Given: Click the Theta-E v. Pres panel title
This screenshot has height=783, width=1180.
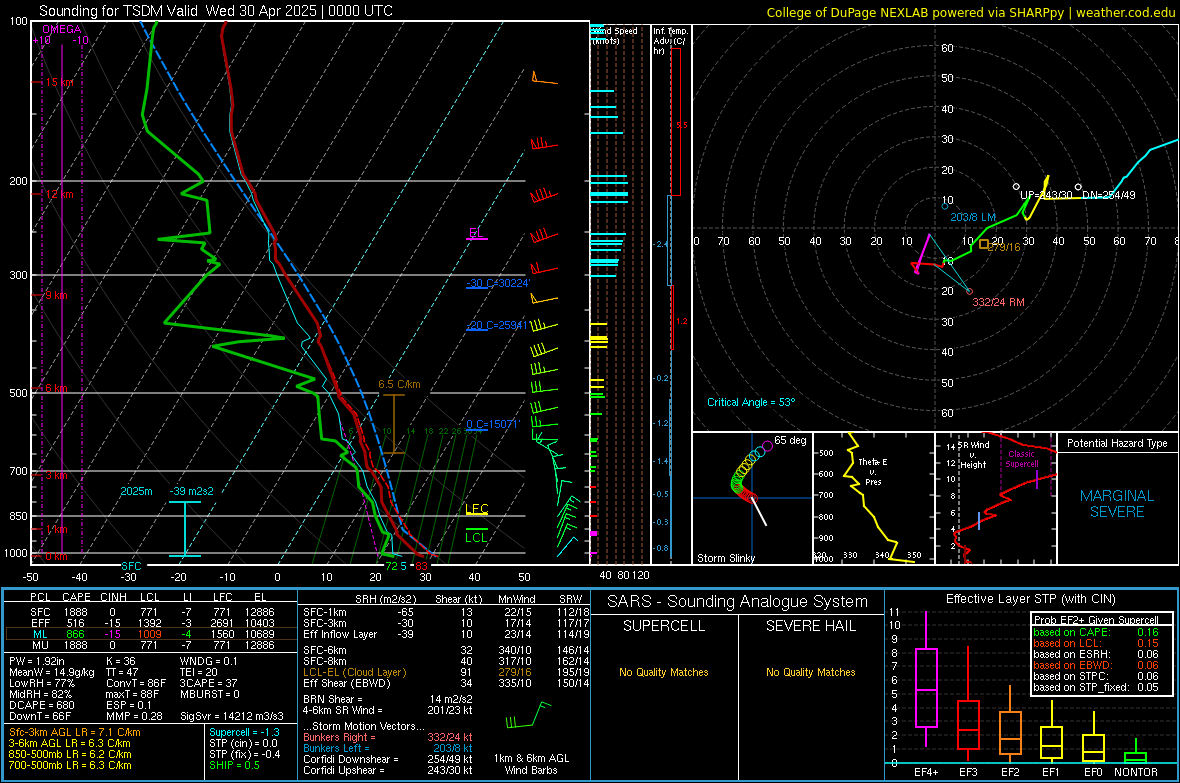Looking at the screenshot, I should (873, 471).
